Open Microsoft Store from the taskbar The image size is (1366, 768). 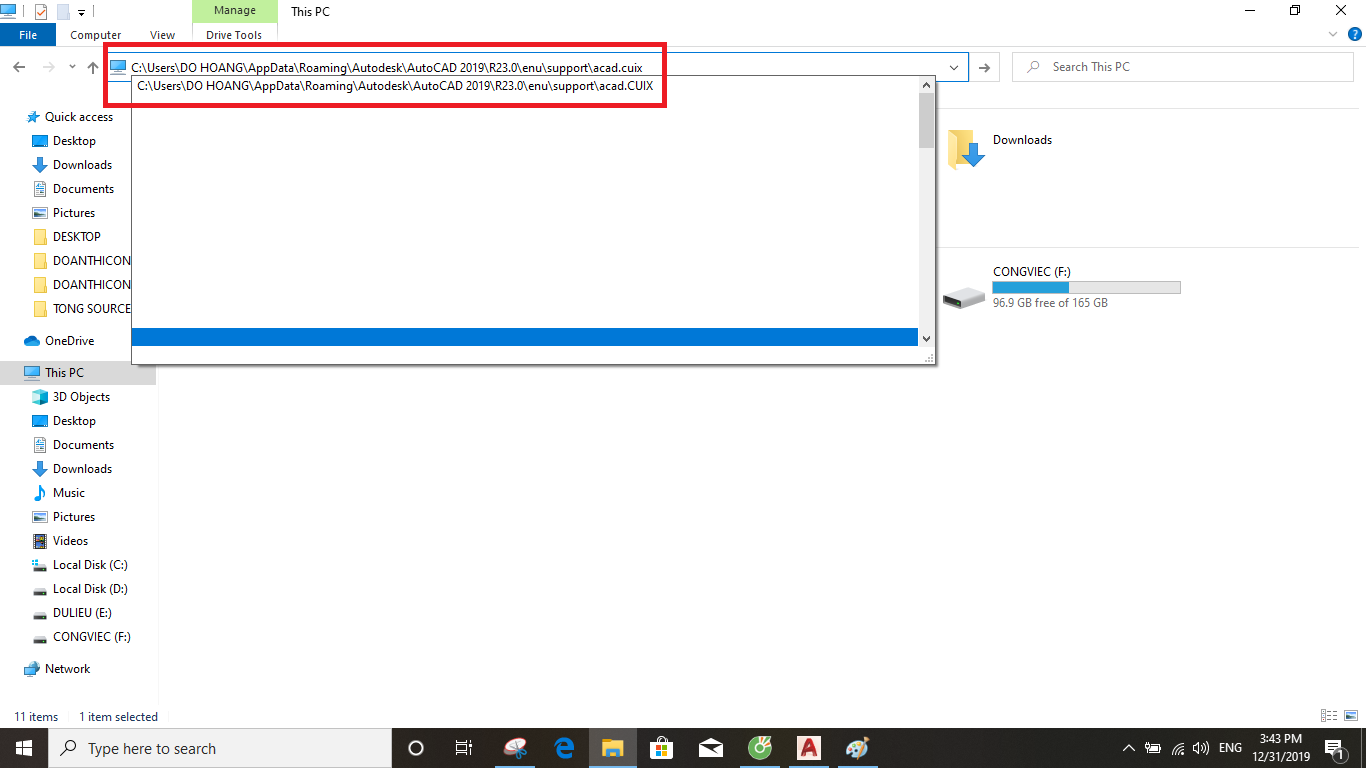[x=661, y=748]
